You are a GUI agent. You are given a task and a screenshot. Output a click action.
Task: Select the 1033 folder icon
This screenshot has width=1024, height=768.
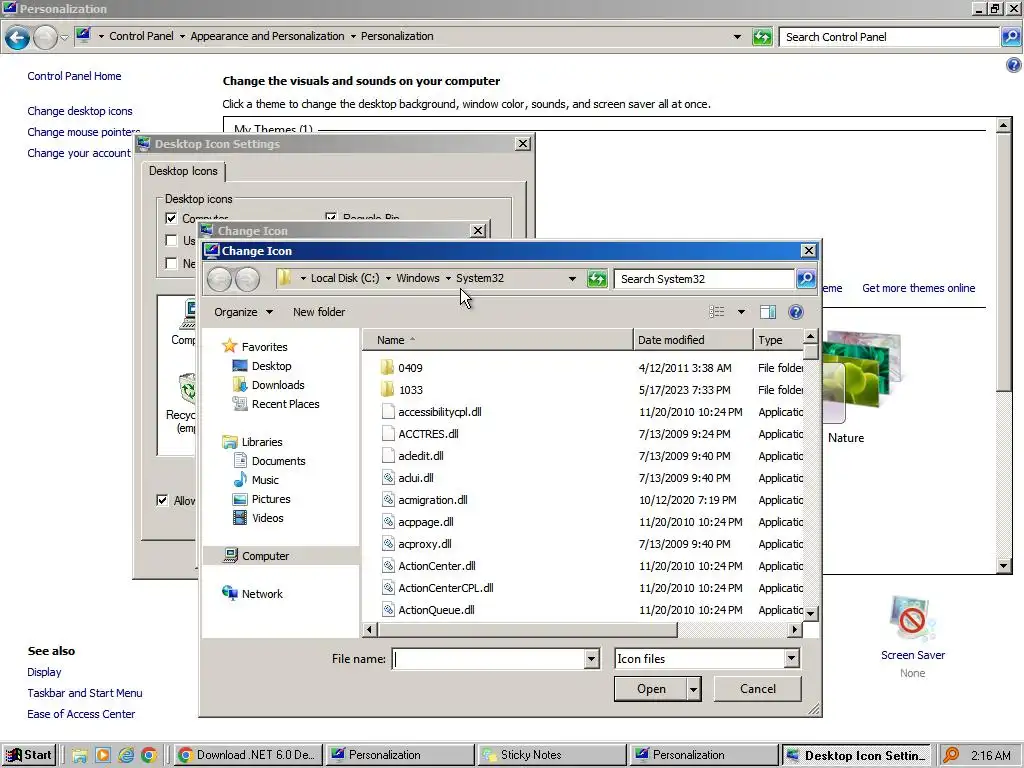click(387, 390)
